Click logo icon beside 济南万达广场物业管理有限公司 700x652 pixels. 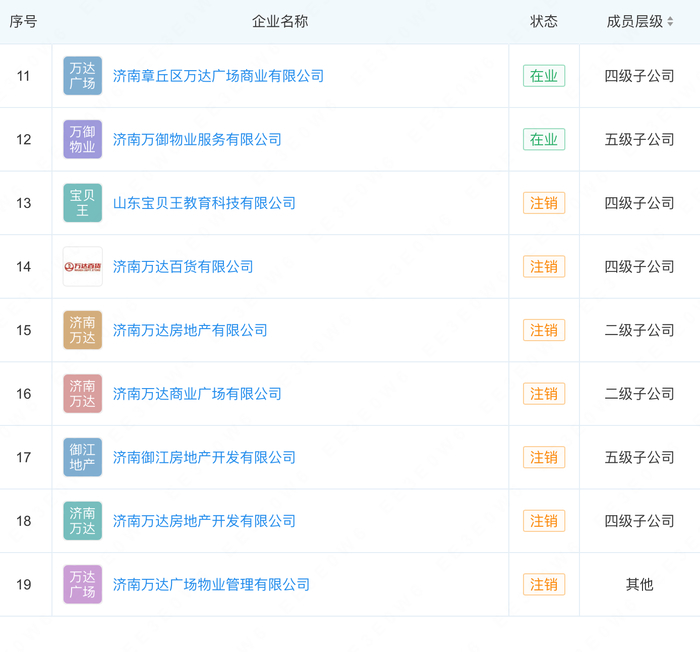point(82,584)
